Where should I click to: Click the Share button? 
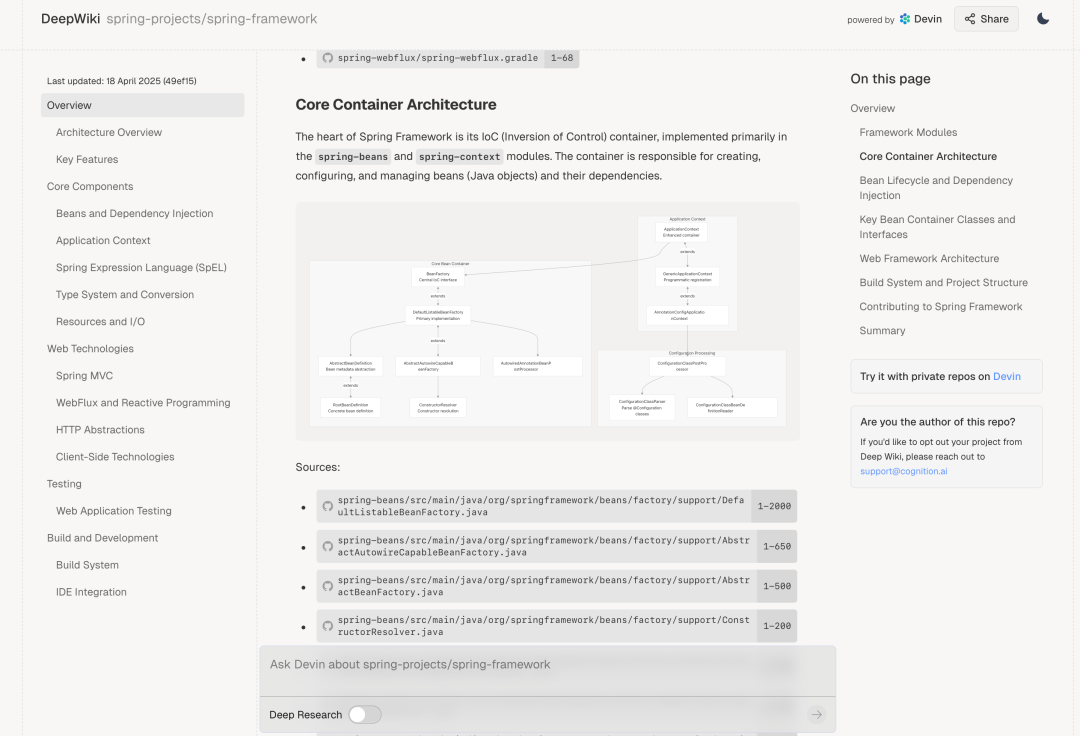pyautogui.click(x=986, y=19)
